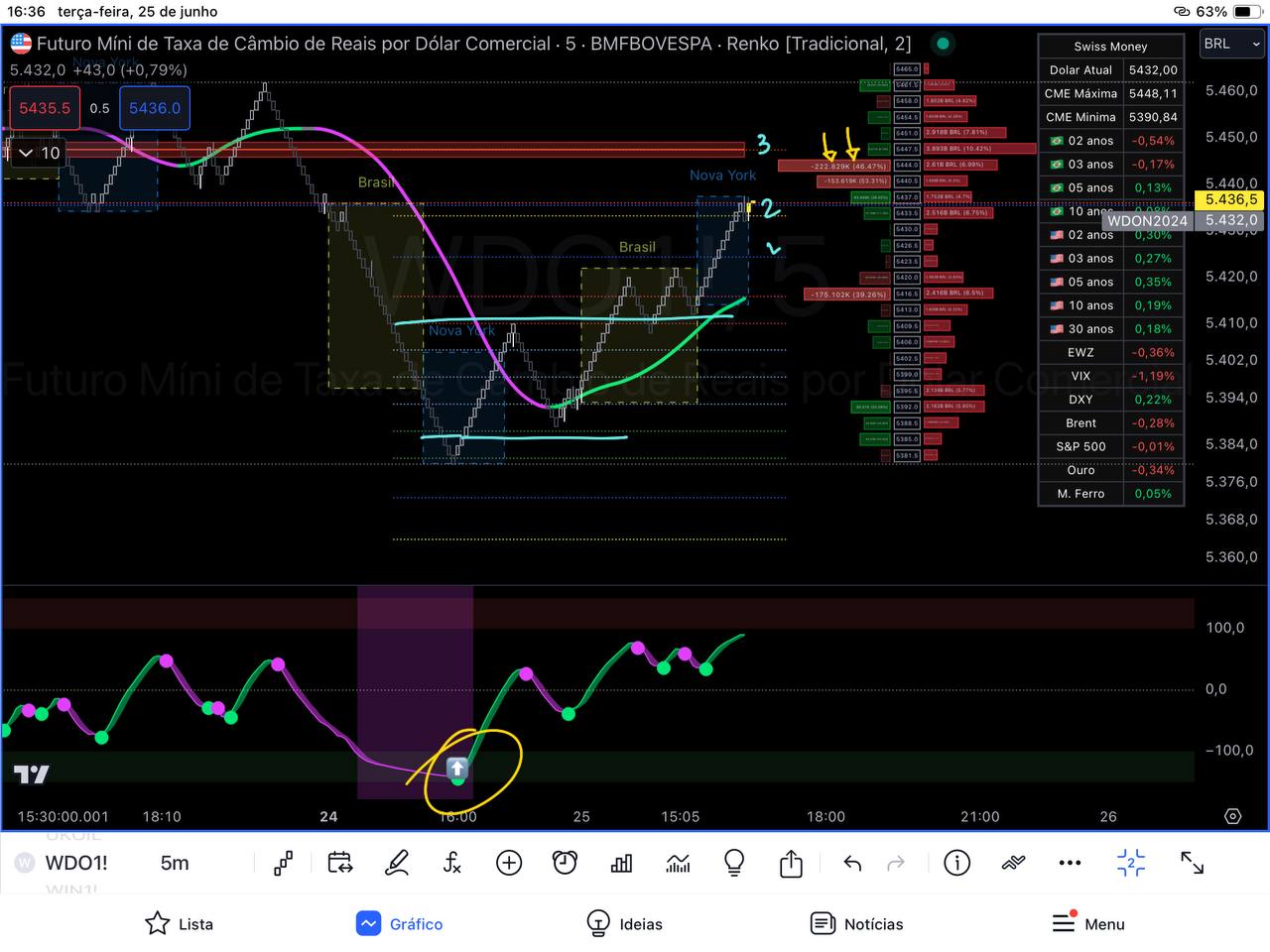Image resolution: width=1270 pixels, height=952 pixels.
Task: Undo last action arrow
Action: click(x=852, y=863)
